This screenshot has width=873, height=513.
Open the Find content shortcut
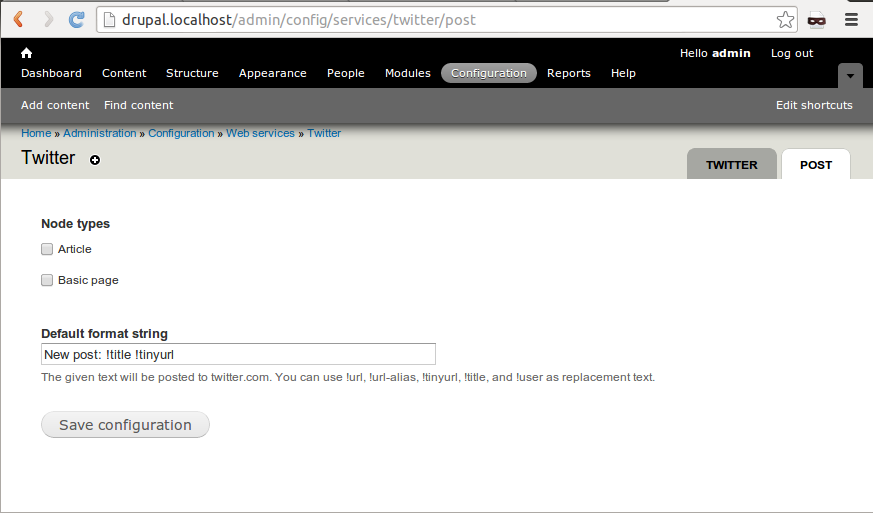click(139, 105)
